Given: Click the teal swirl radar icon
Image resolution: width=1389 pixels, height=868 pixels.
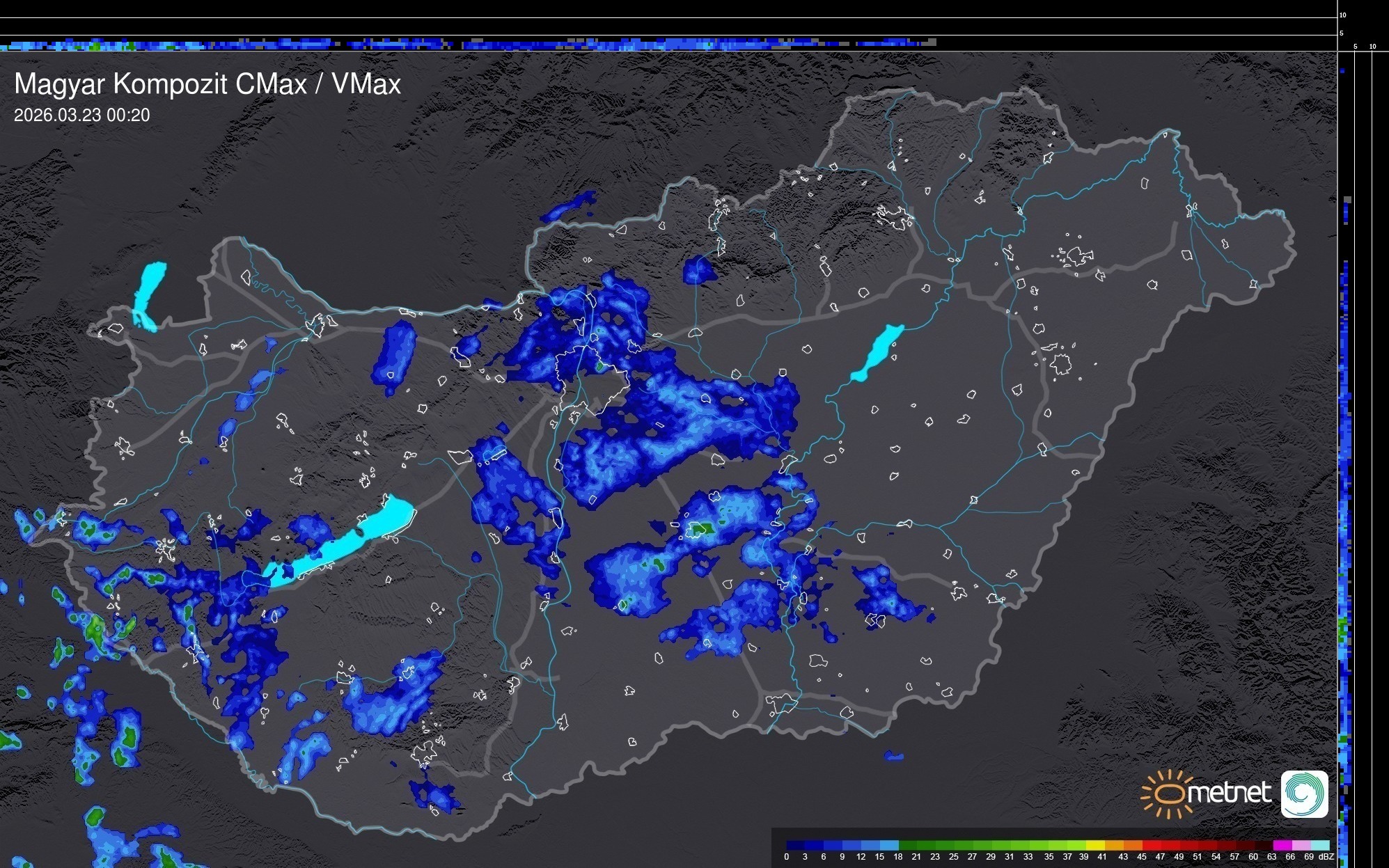Looking at the screenshot, I should tap(1304, 794).
